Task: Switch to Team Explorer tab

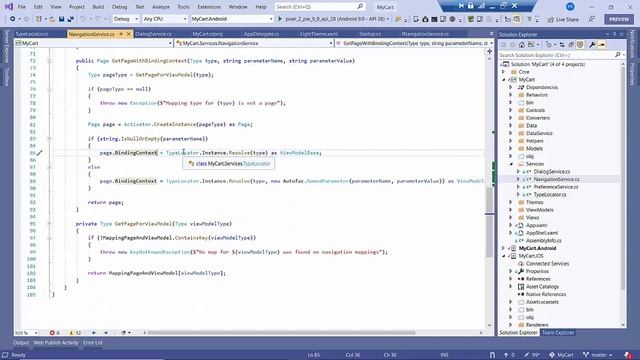Action: click(558, 333)
